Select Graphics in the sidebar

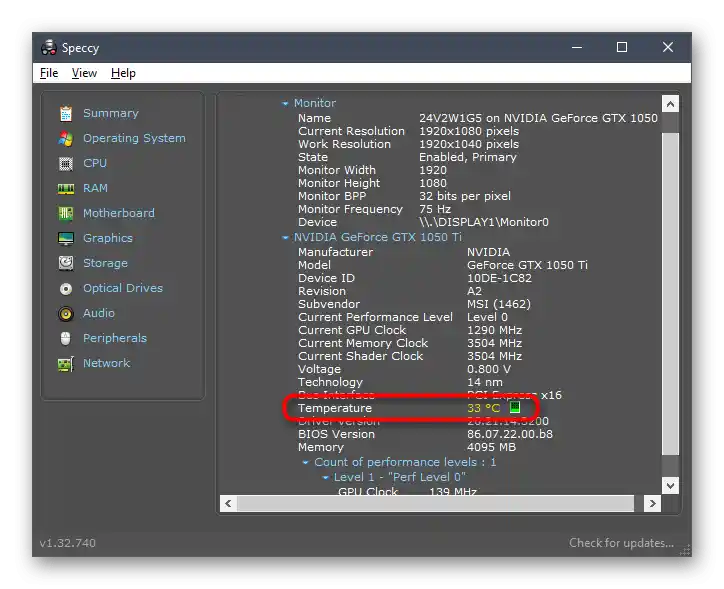click(108, 238)
